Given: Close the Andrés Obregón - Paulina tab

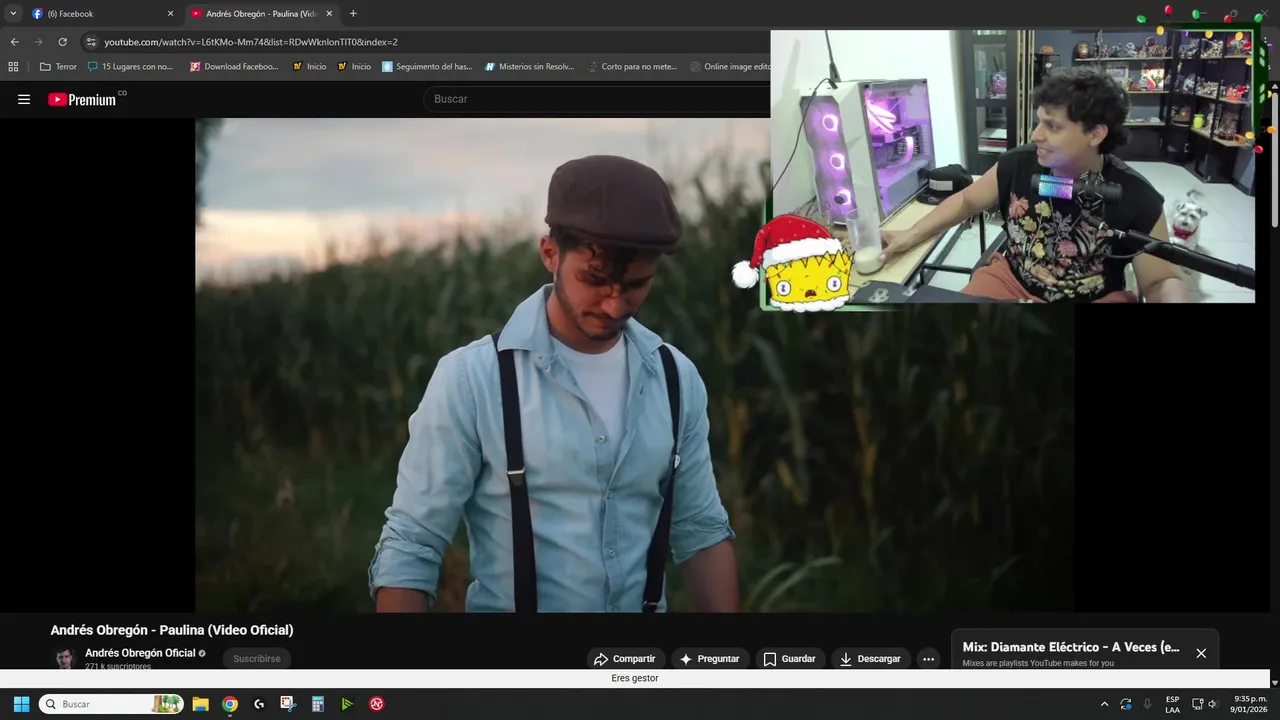Looking at the screenshot, I should coord(329,14).
